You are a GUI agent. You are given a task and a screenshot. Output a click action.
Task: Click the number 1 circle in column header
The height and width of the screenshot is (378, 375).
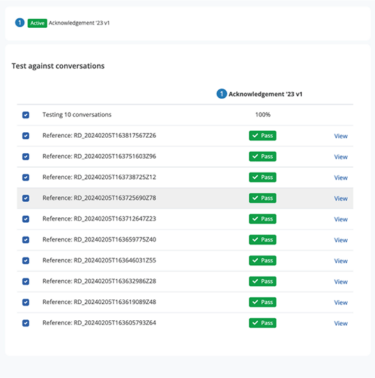222,94
